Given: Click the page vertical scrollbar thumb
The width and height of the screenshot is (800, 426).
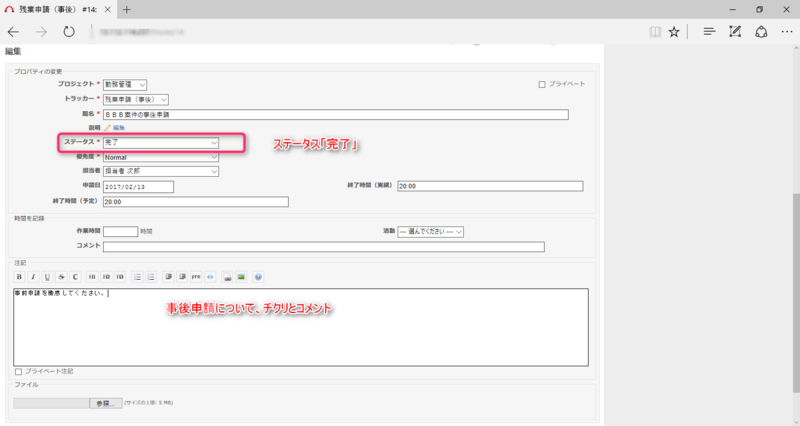Looking at the screenshot, I should 796,293.
